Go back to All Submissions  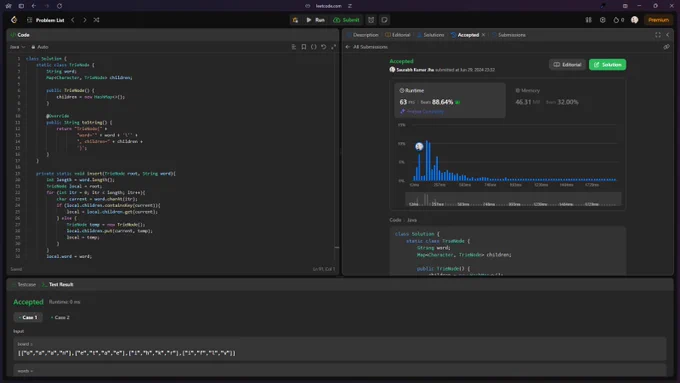366,47
